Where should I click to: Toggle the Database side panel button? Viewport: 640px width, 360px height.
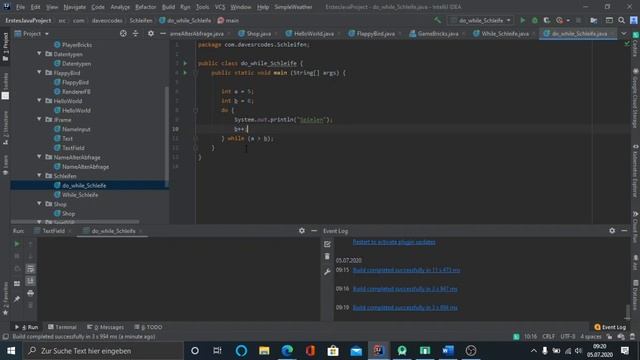click(635, 295)
